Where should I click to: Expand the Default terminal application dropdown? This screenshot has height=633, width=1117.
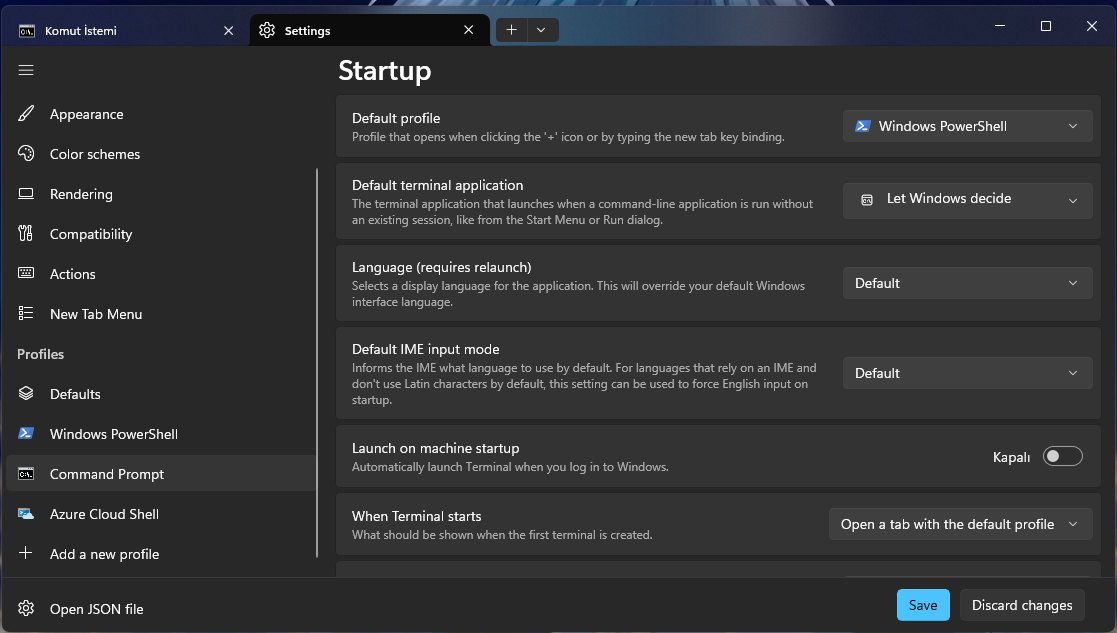coord(967,200)
